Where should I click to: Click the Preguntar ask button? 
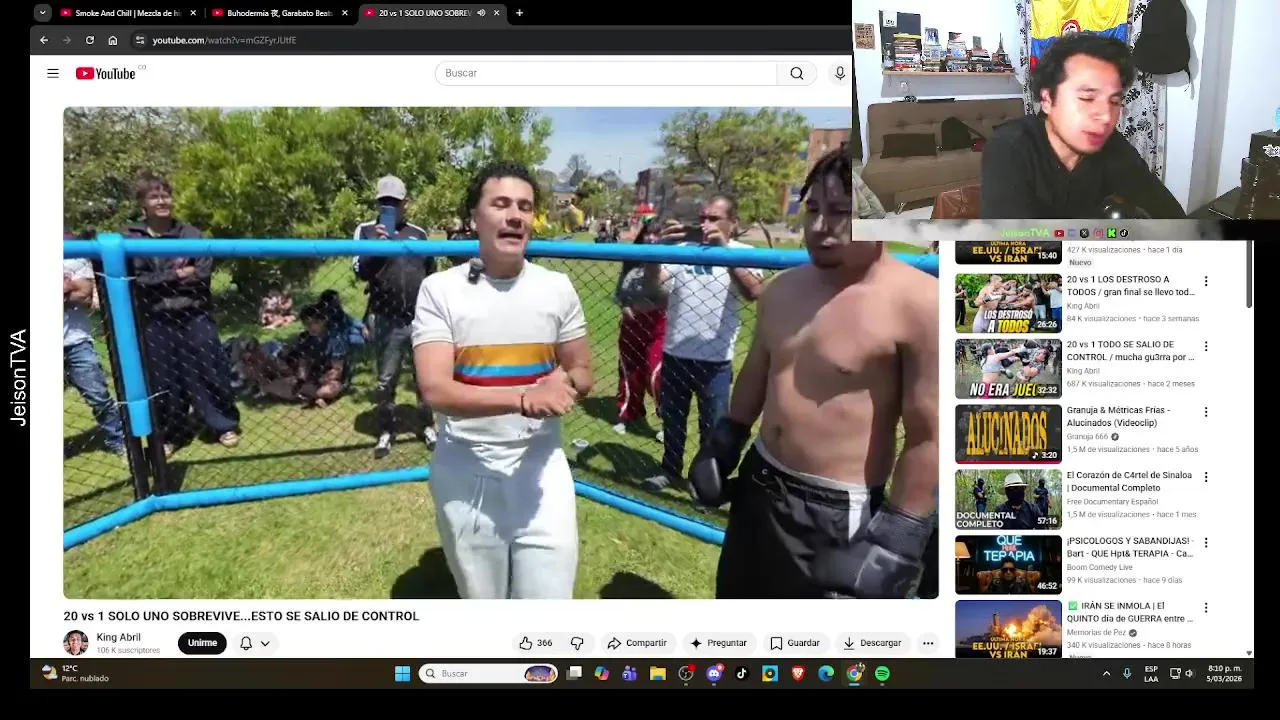(718, 643)
